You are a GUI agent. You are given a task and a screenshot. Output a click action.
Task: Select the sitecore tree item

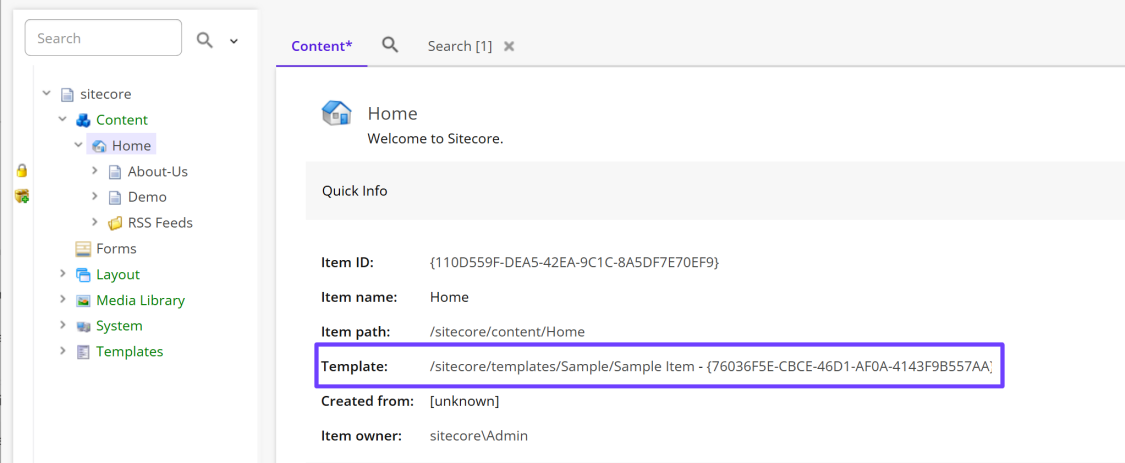click(105, 94)
